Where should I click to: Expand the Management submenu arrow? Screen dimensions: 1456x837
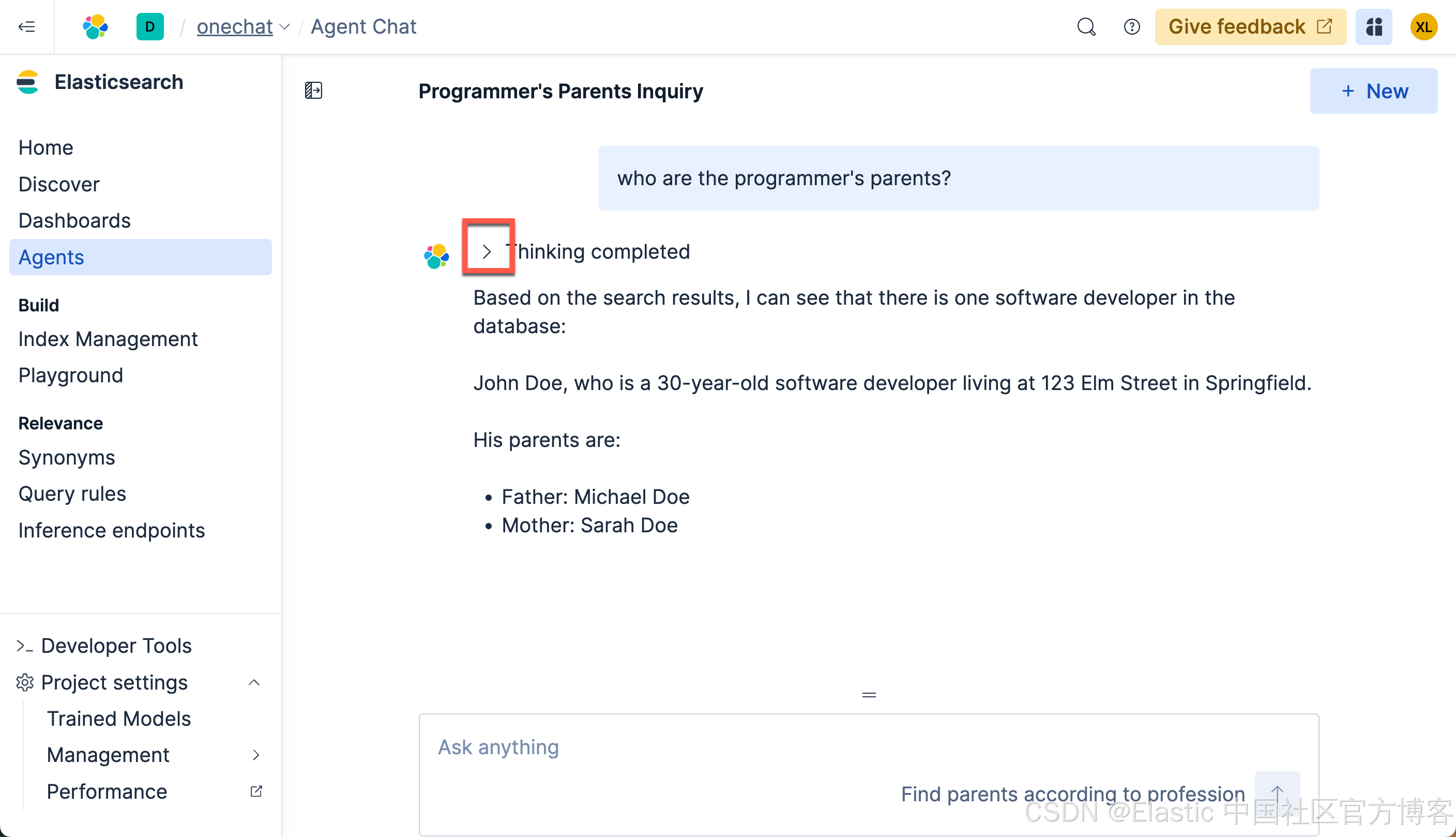click(x=256, y=755)
